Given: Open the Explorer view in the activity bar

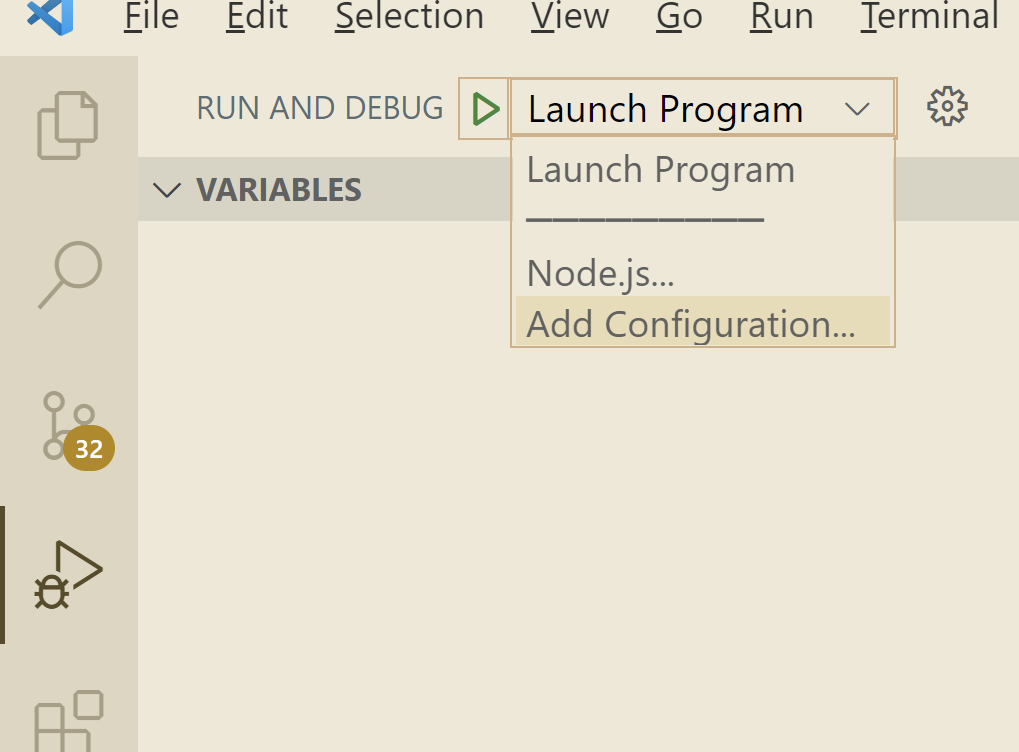Looking at the screenshot, I should [68, 125].
